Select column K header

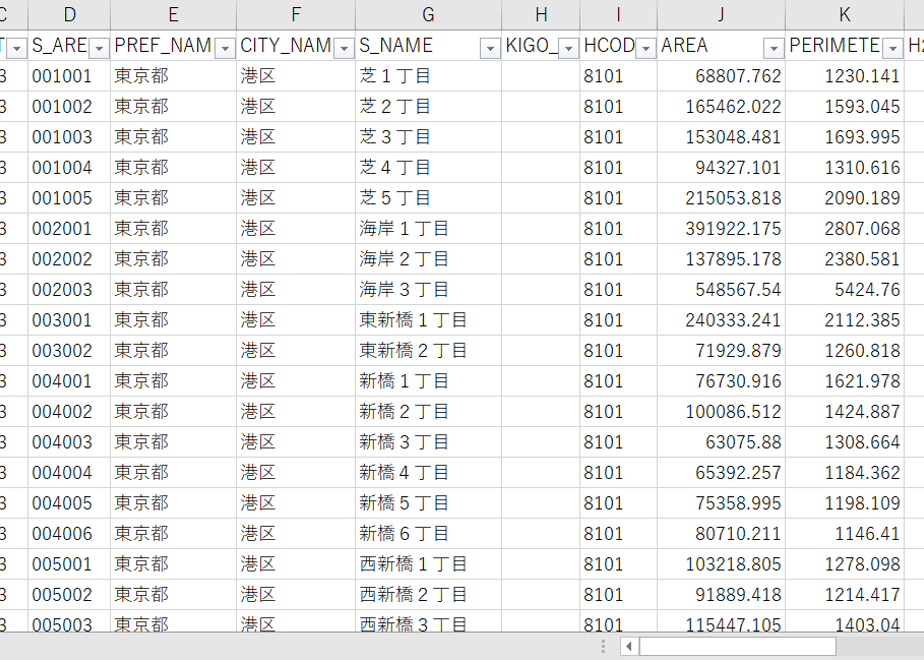pyautogui.click(x=844, y=15)
